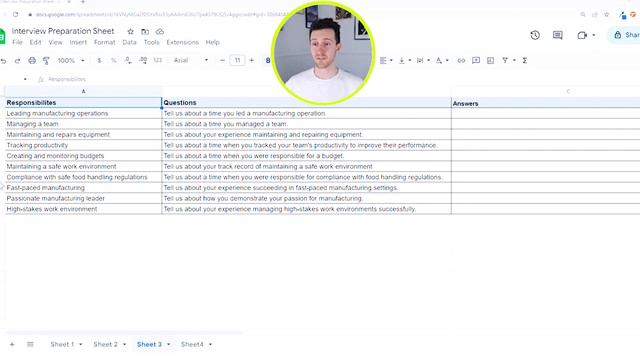The height and width of the screenshot is (360, 640).
Task: Open the Extensions menu
Action: point(182,42)
